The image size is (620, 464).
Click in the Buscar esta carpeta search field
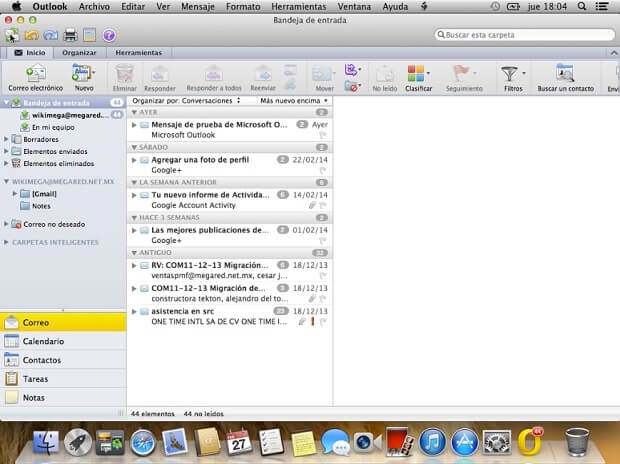[524, 35]
